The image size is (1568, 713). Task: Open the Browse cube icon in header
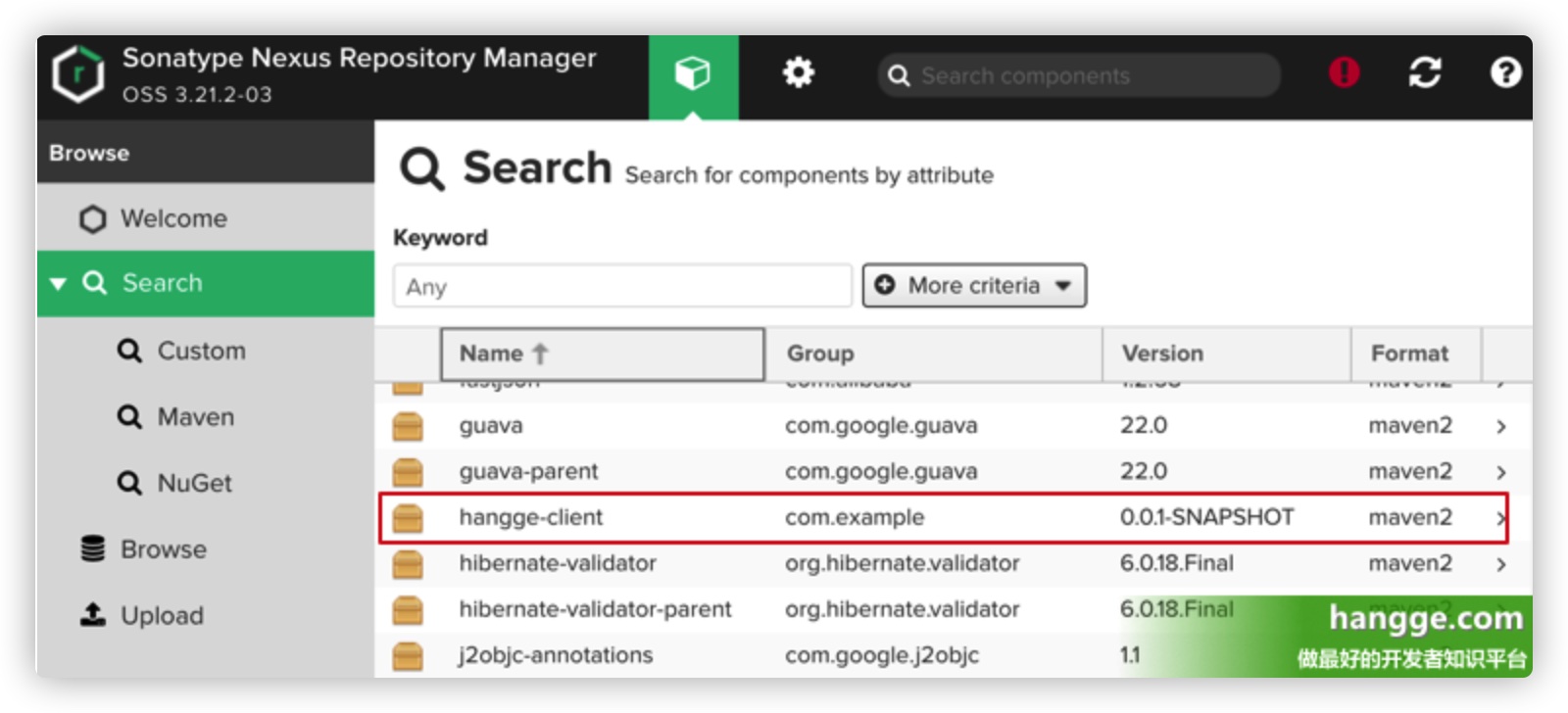click(693, 73)
